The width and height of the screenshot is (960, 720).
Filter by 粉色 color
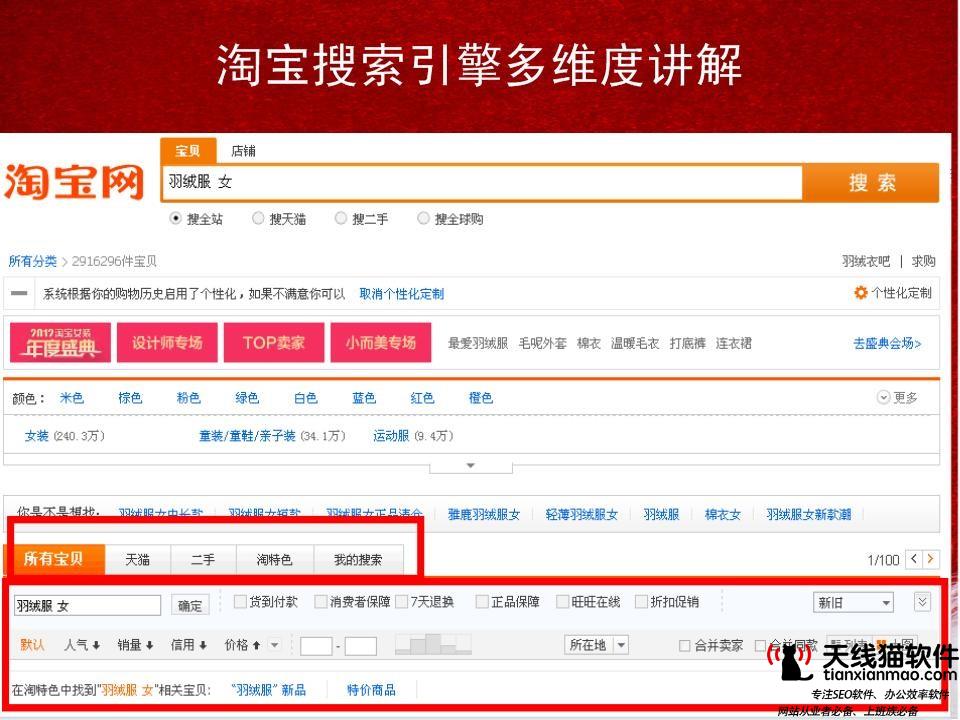tap(189, 398)
